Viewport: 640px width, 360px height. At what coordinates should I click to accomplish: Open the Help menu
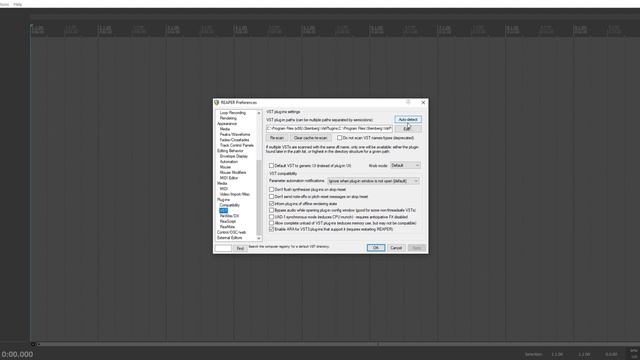pyautogui.click(x=18, y=4)
